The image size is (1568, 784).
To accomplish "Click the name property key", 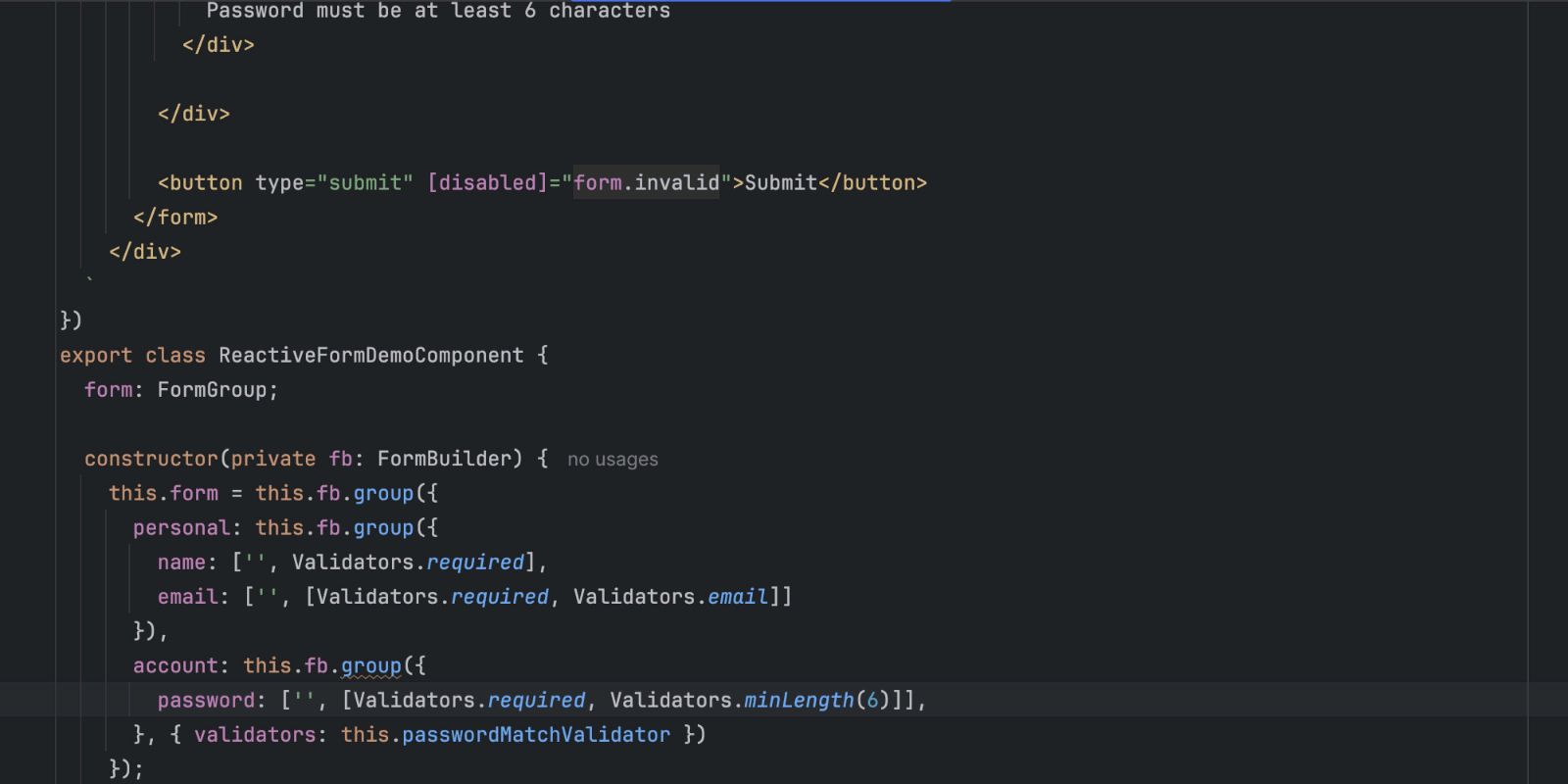I will click(181, 563).
